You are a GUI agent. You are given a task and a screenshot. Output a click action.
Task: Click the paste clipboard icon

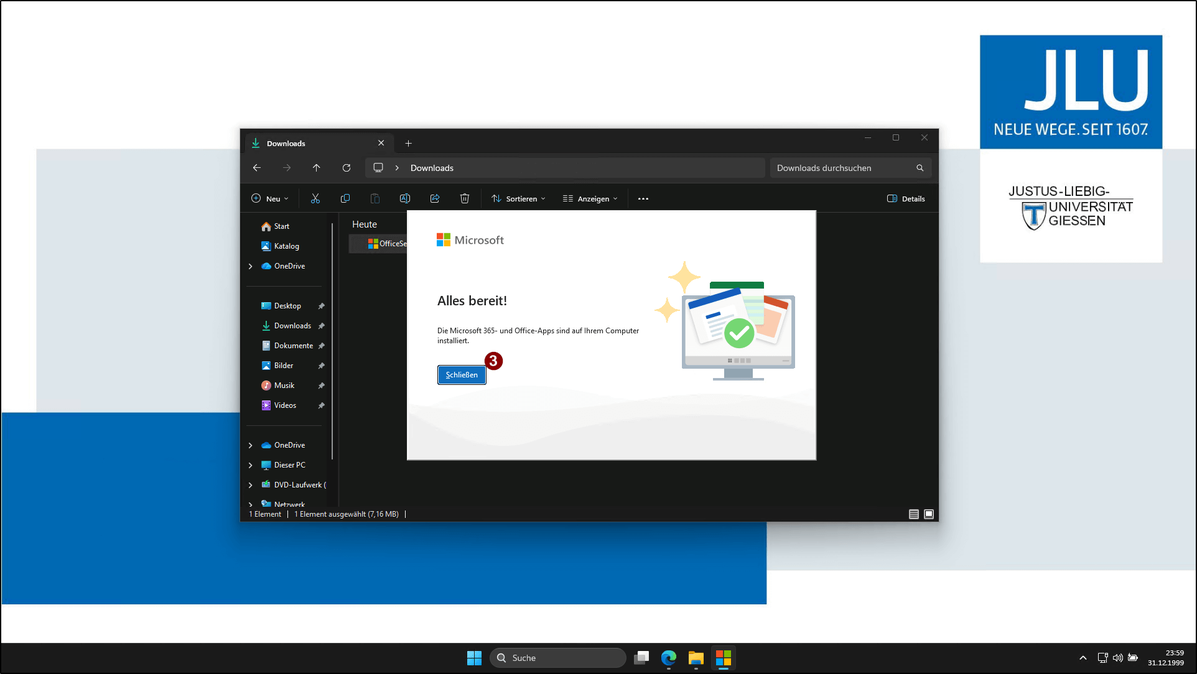375,198
